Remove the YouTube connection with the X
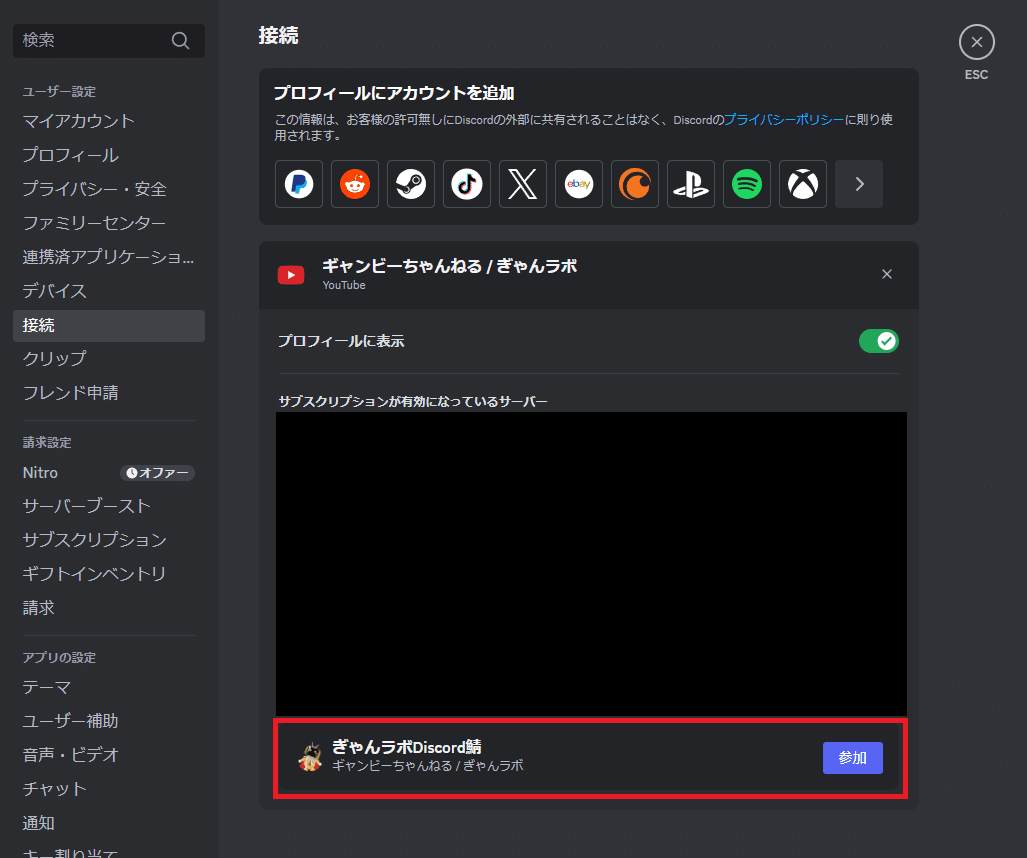Screen dimensions: 1027x858 tap(886, 273)
